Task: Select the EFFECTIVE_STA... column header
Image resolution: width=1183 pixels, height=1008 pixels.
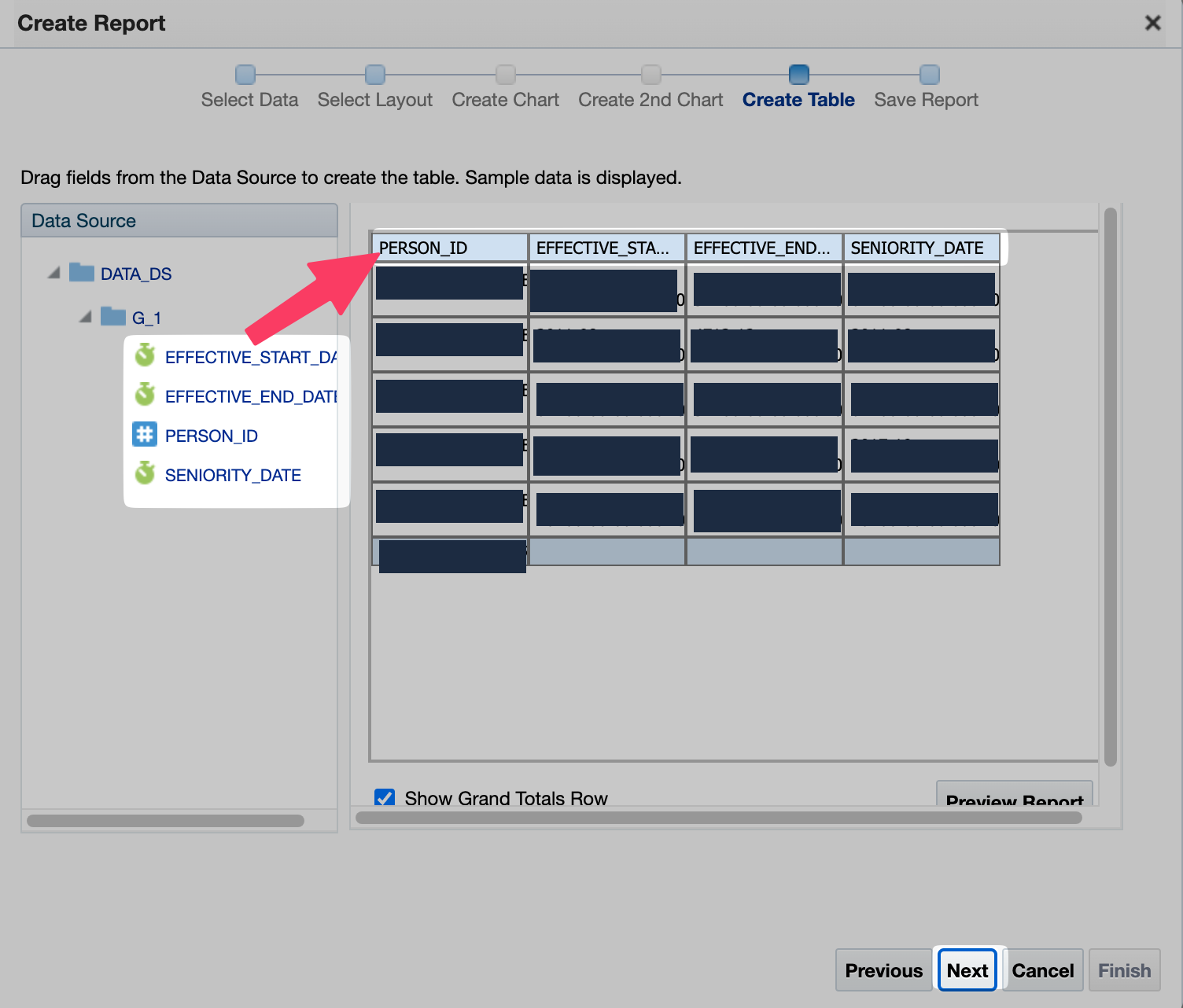Action: pyautogui.click(x=607, y=248)
